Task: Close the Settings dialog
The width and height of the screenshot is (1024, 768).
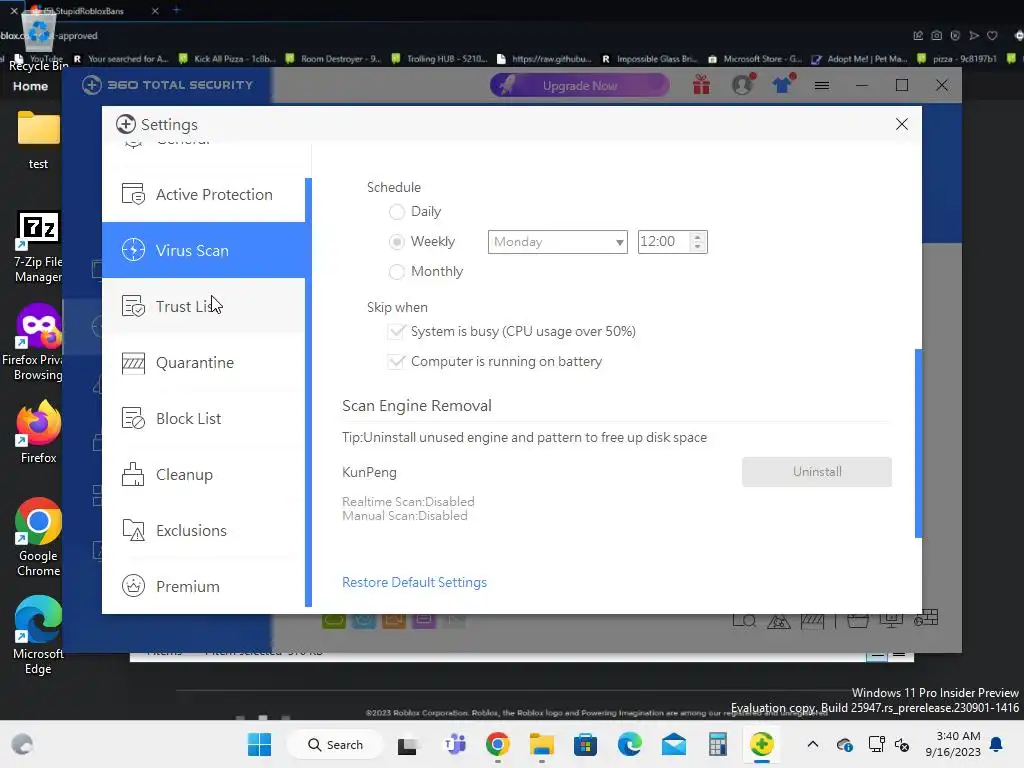Action: coord(902,124)
